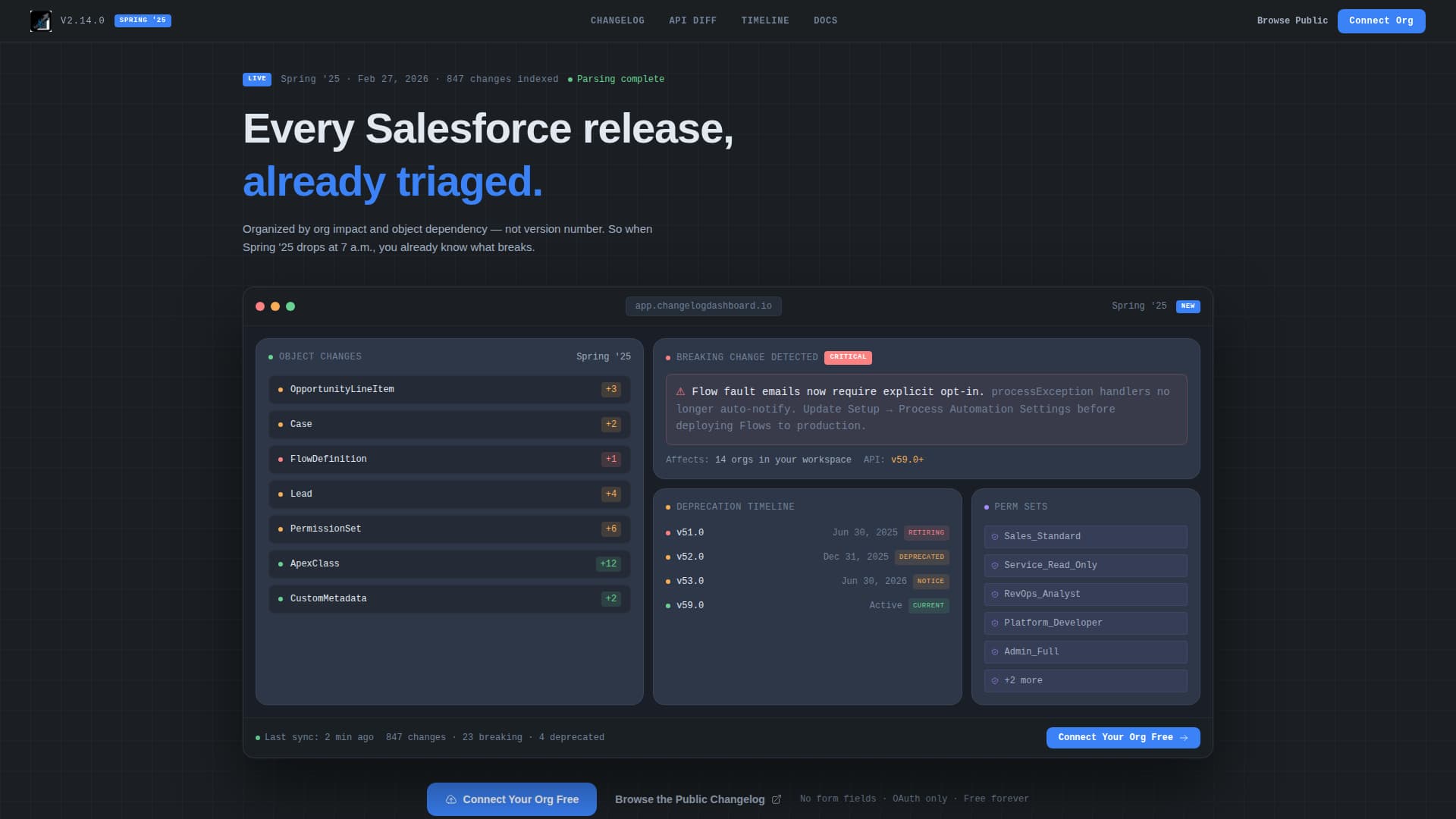Click the SPRING '25 version badge in header
This screenshot has height=819, width=1456.
click(143, 20)
